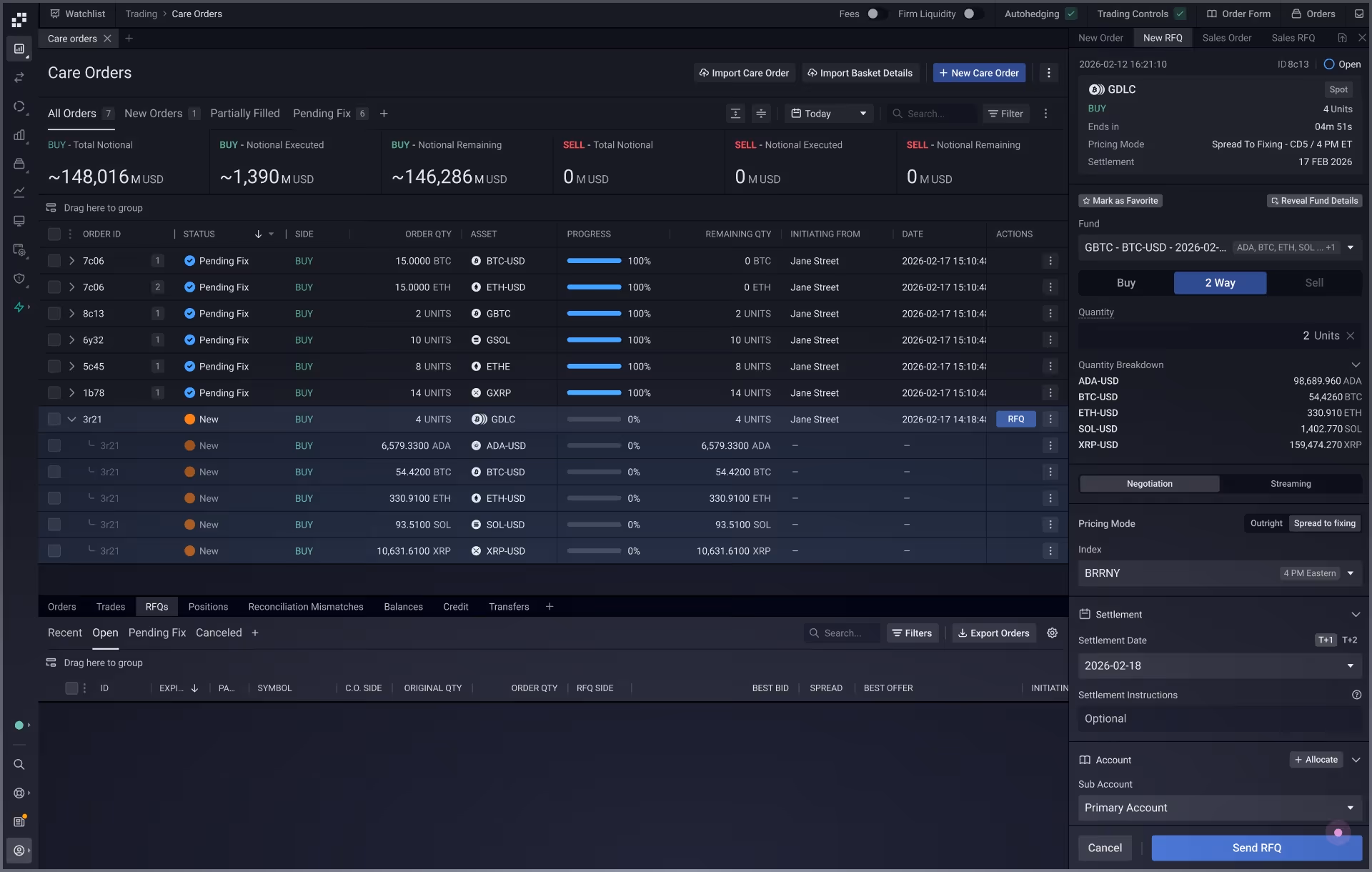Screen dimensions: 1372x872
Task: Click Import Care Order button
Action: (744, 73)
